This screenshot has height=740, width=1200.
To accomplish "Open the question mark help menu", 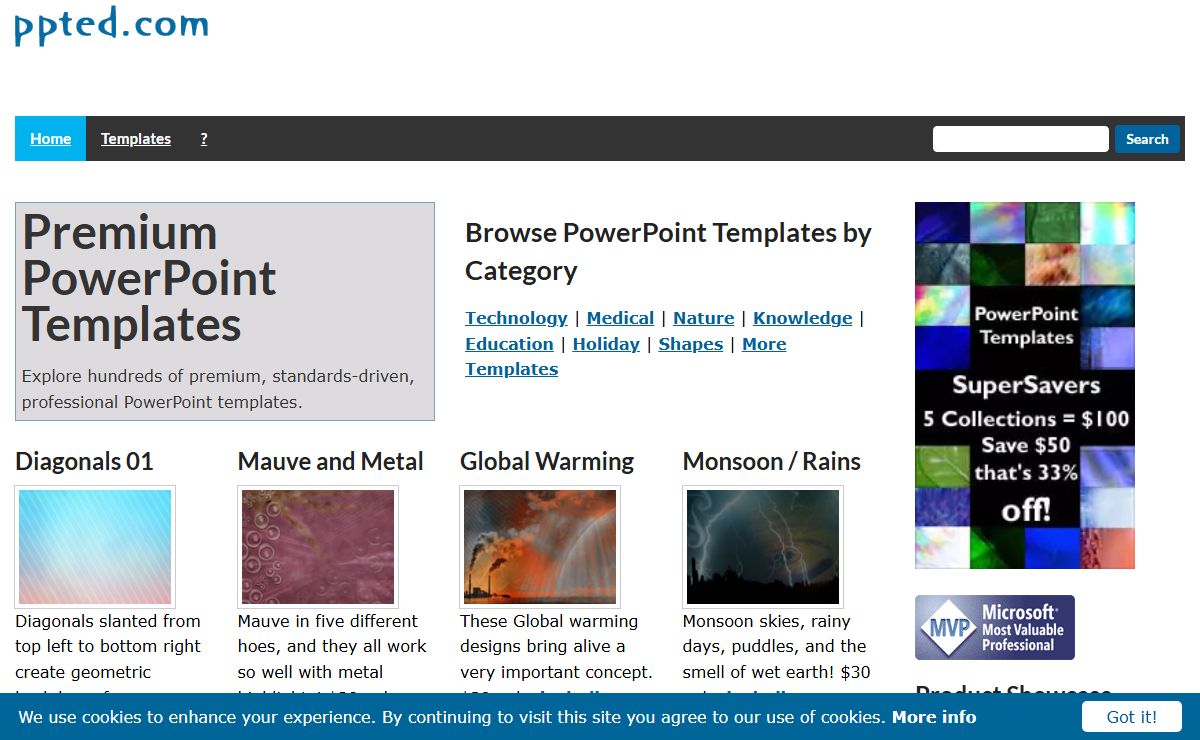I will [x=204, y=139].
